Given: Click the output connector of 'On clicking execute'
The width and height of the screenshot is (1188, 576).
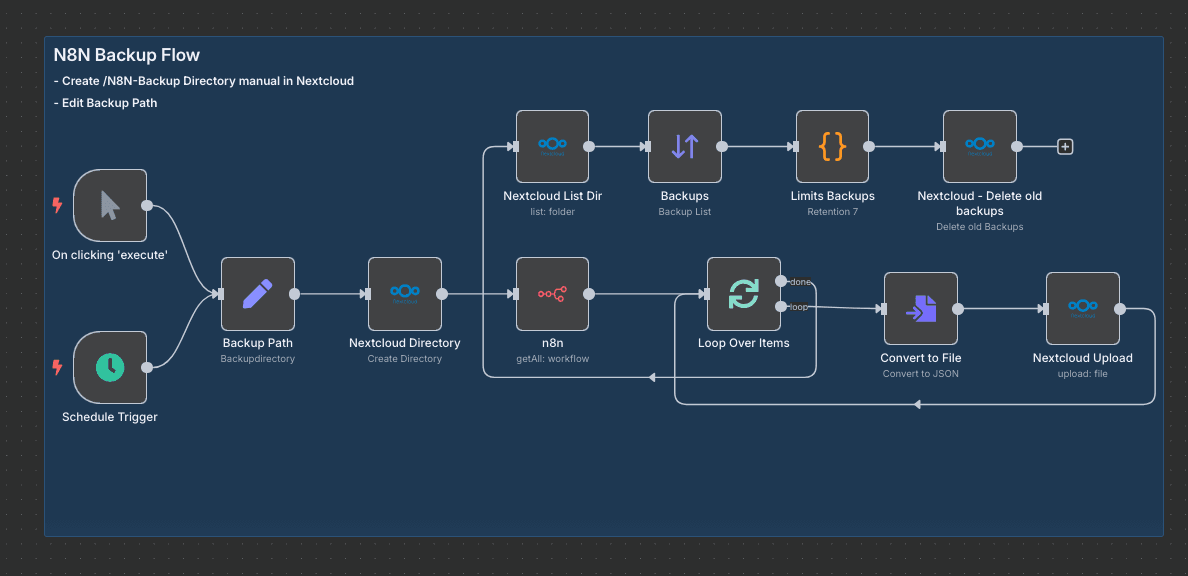Looking at the screenshot, I should pyautogui.click(x=147, y=205).
